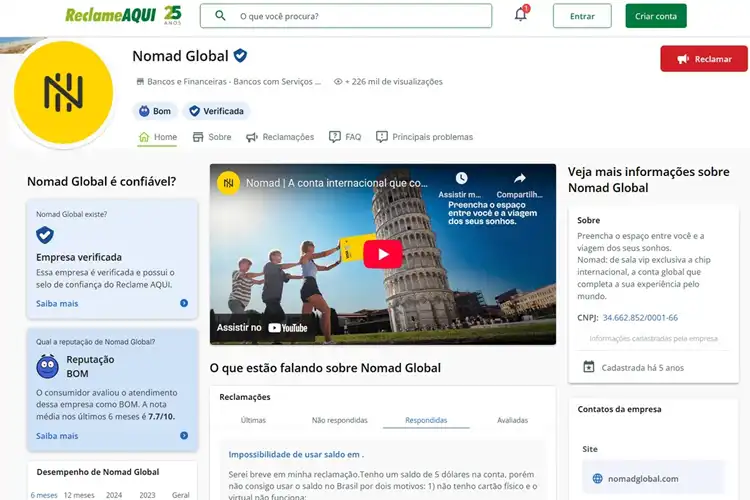Click blue reputation face icon
Viewport: 750px width, 500px height.
click(47, 367)
